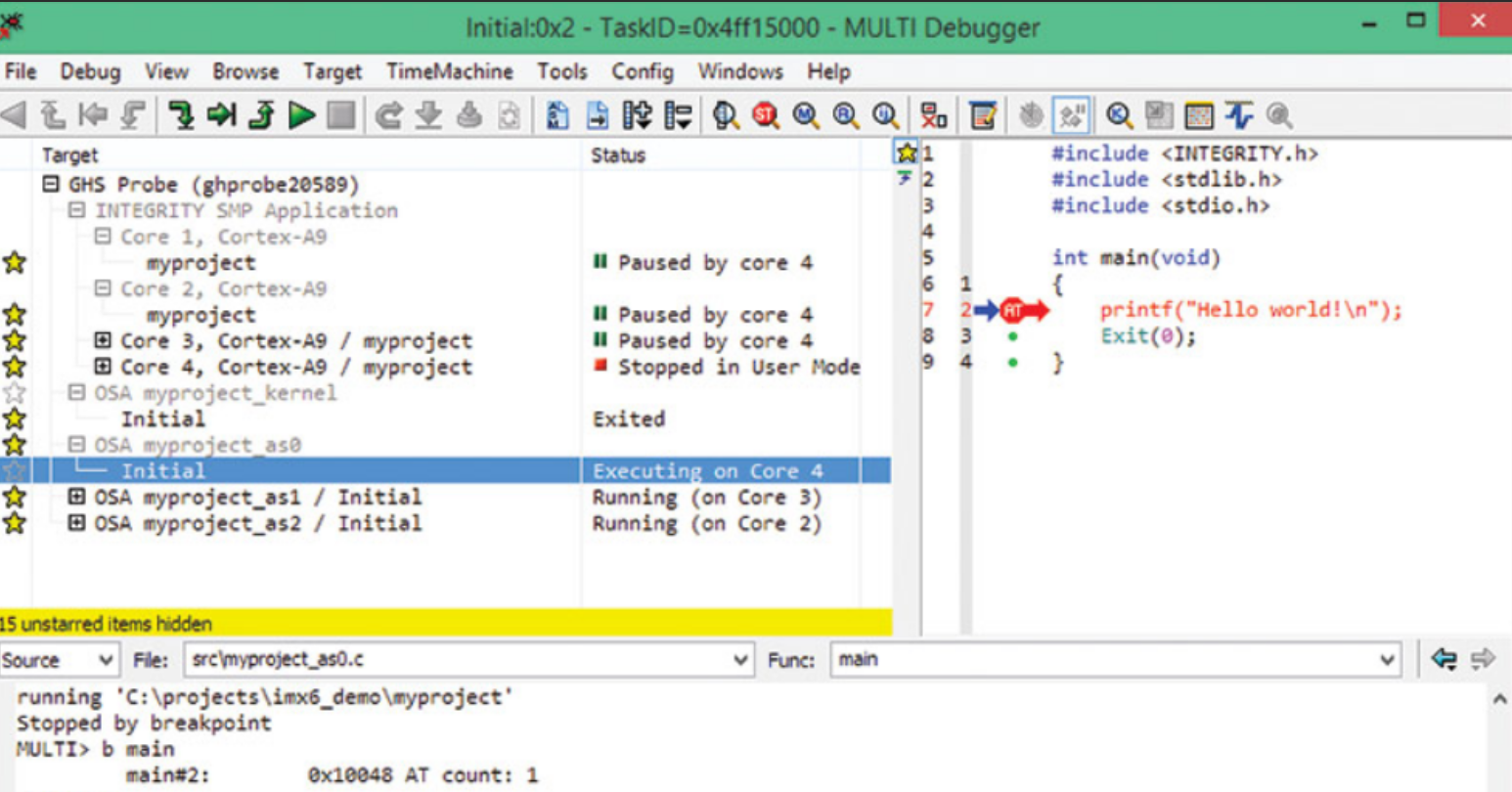Toggle the empty star for OSA myproject_kernel
The width and height of the screenshot is (1512, 792).
click(x=15, y=393)
